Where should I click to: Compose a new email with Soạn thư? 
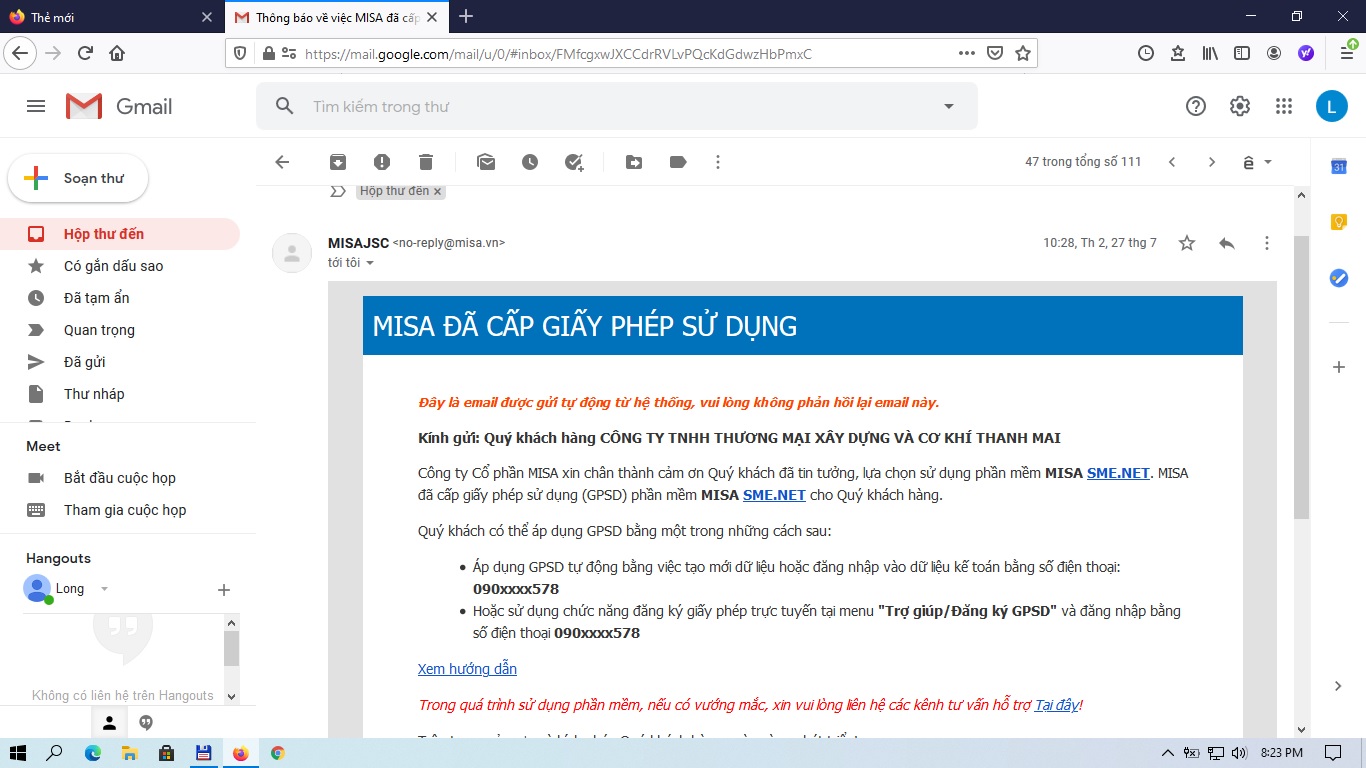(78, 178)
